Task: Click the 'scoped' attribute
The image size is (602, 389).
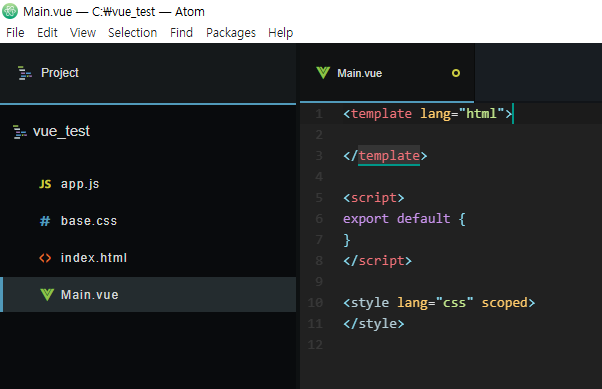Action: tap(504, 303)
